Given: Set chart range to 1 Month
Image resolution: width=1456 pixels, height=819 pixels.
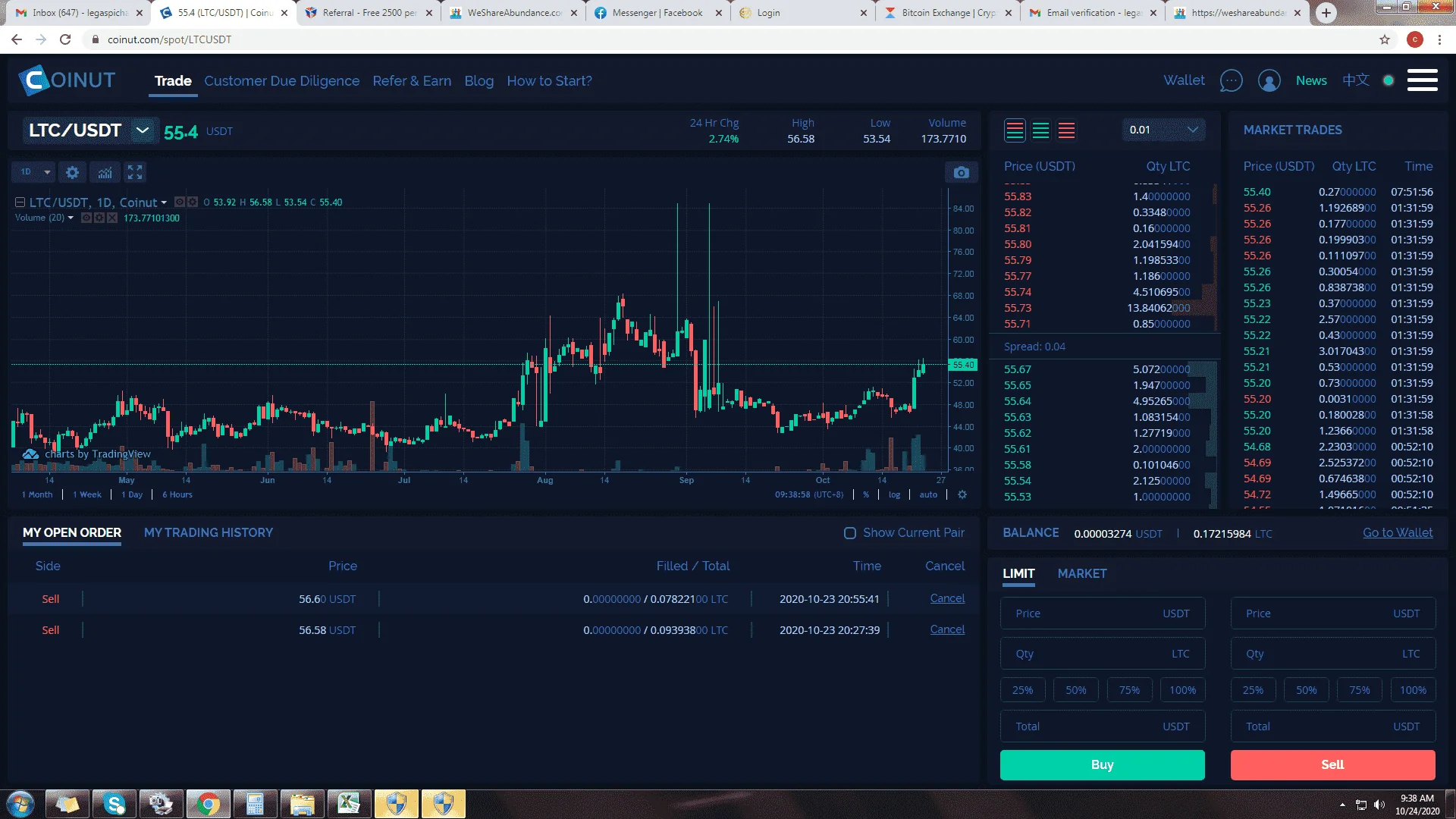Looking at the screenshot, I should point(37,494).
